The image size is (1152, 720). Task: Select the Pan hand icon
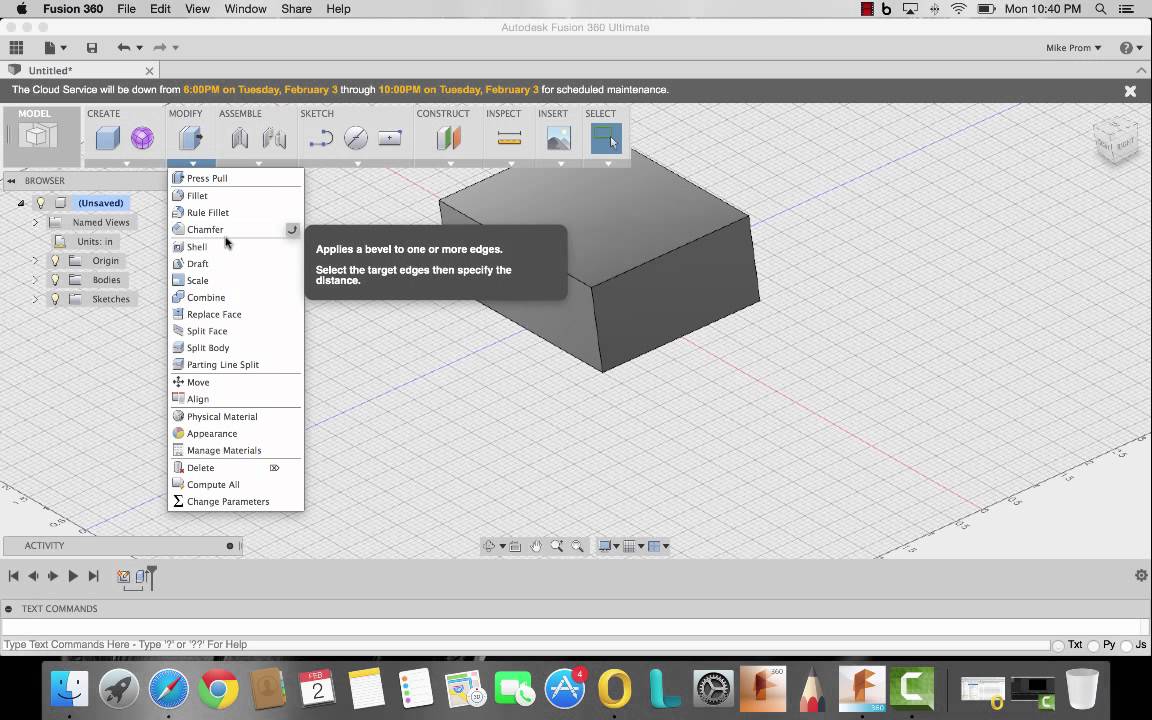pos(536,546)
